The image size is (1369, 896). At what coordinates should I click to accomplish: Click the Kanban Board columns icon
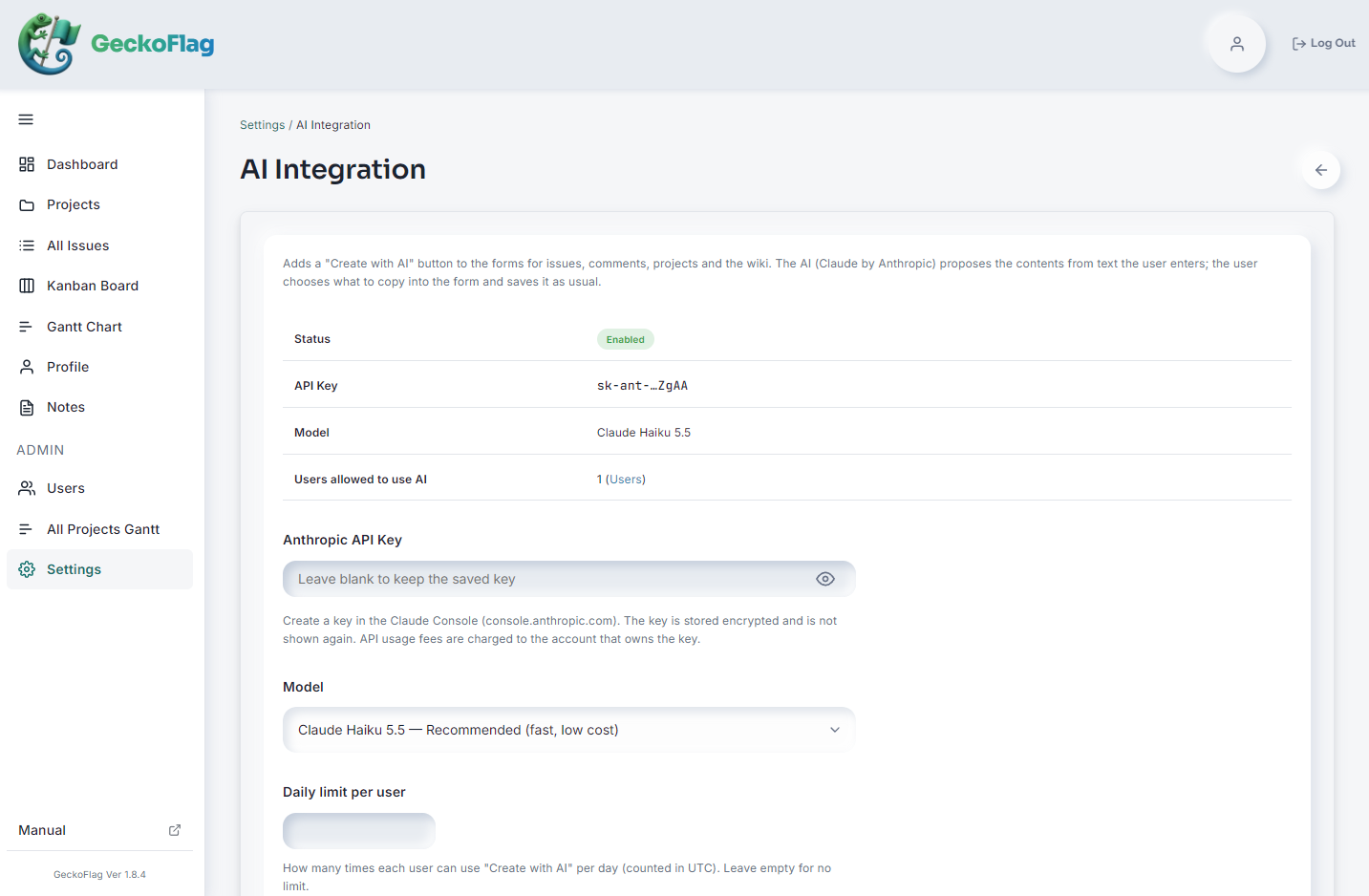click(x=27, y=286)
